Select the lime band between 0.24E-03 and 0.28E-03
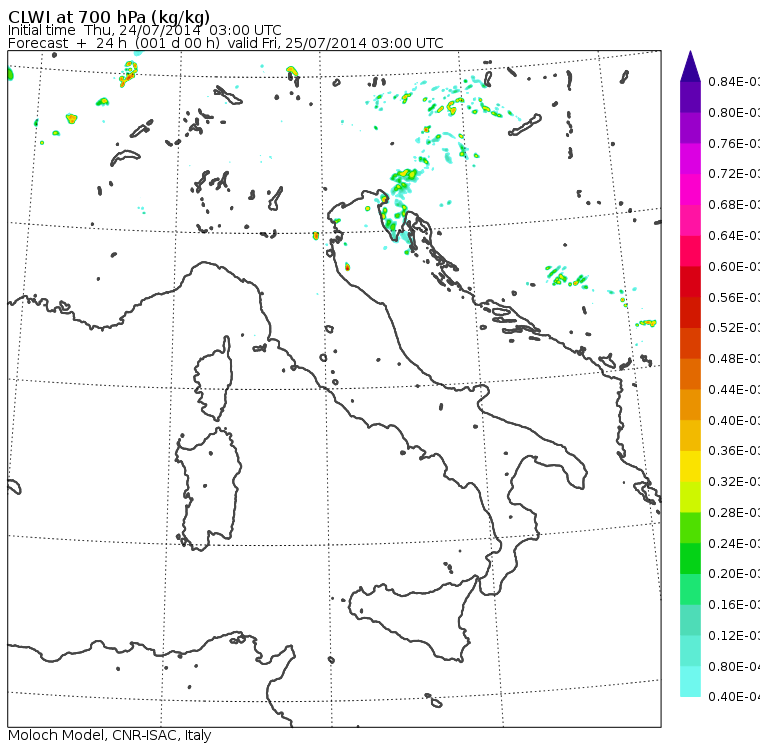 click(690, 528)
